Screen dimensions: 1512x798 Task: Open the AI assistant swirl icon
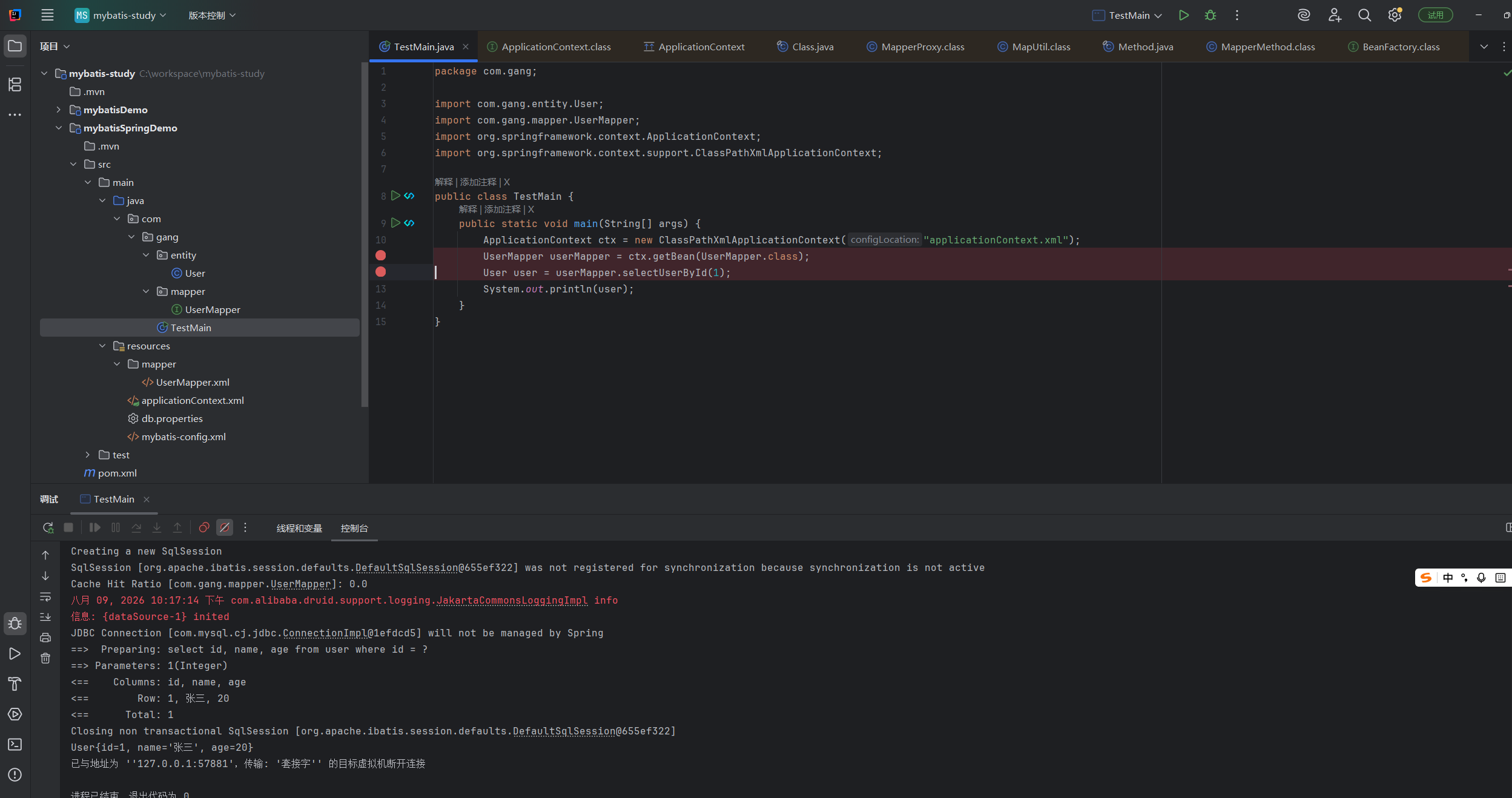click(x=1304, y=15)
